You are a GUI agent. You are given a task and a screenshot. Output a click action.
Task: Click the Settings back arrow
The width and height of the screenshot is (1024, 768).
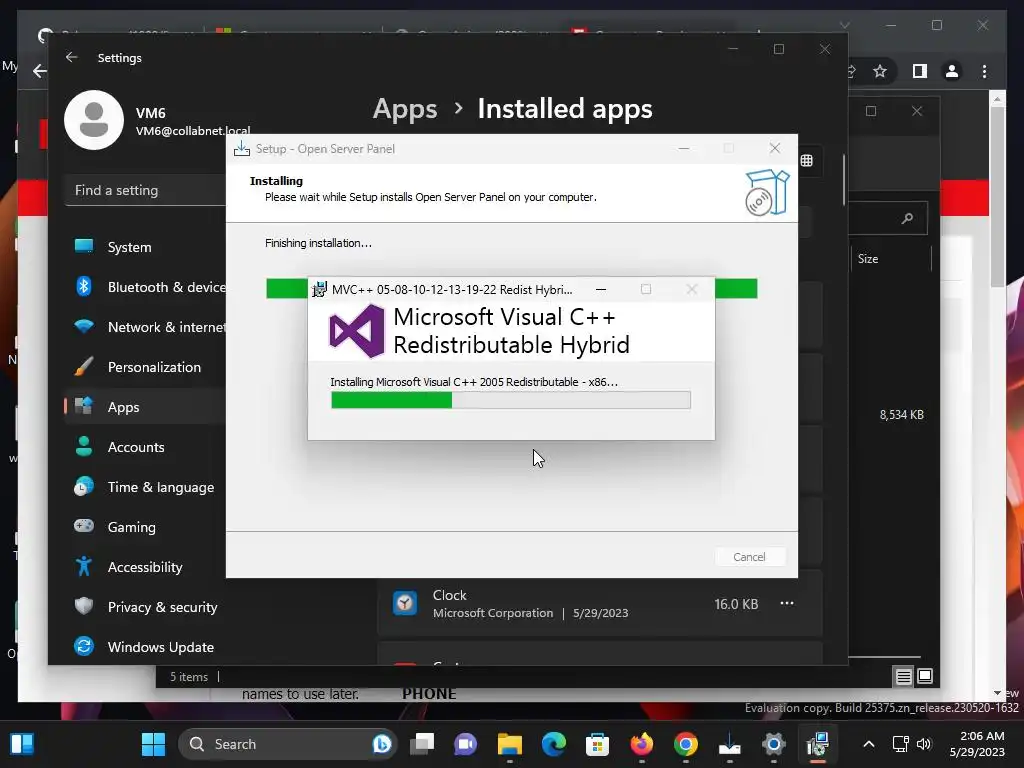click(x=72, y=57)
